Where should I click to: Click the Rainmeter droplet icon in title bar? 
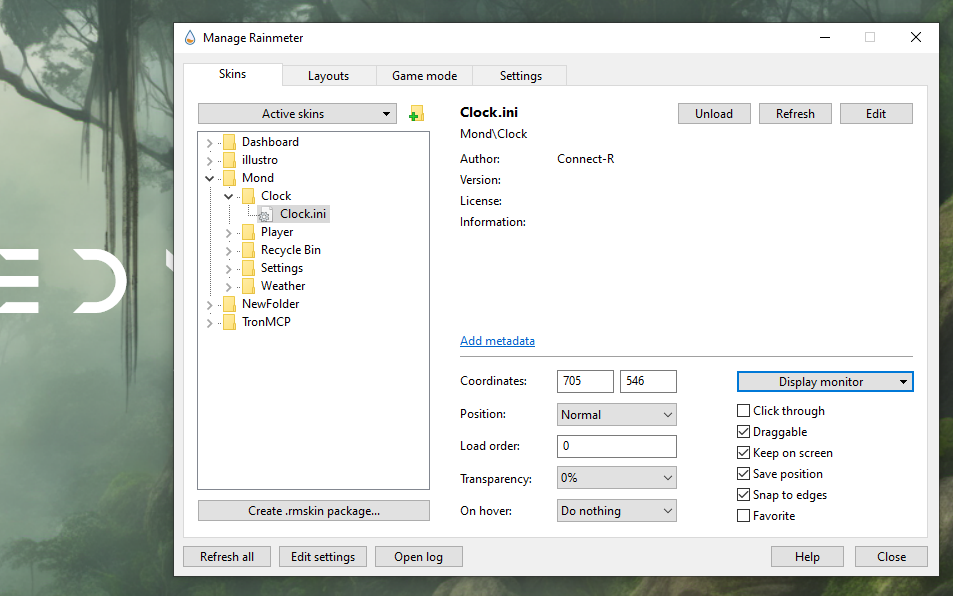pyautogui.click(x=190, y=38)
